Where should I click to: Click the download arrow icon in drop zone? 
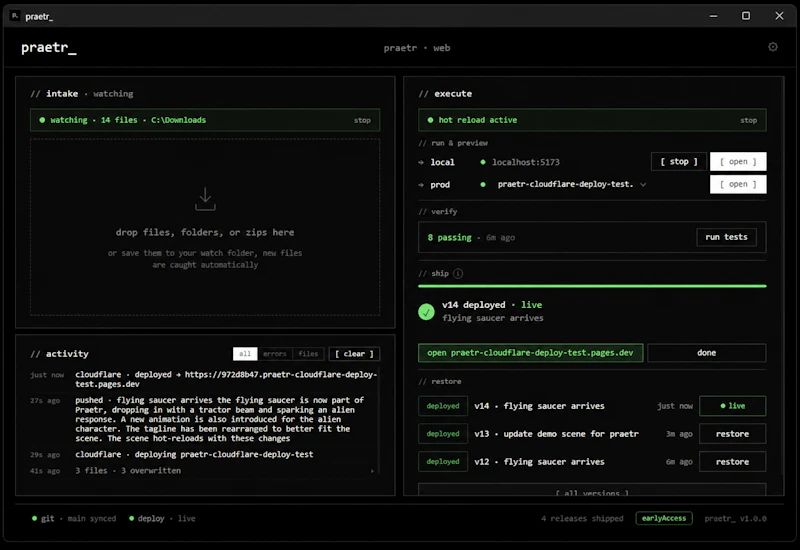[205, 199]
